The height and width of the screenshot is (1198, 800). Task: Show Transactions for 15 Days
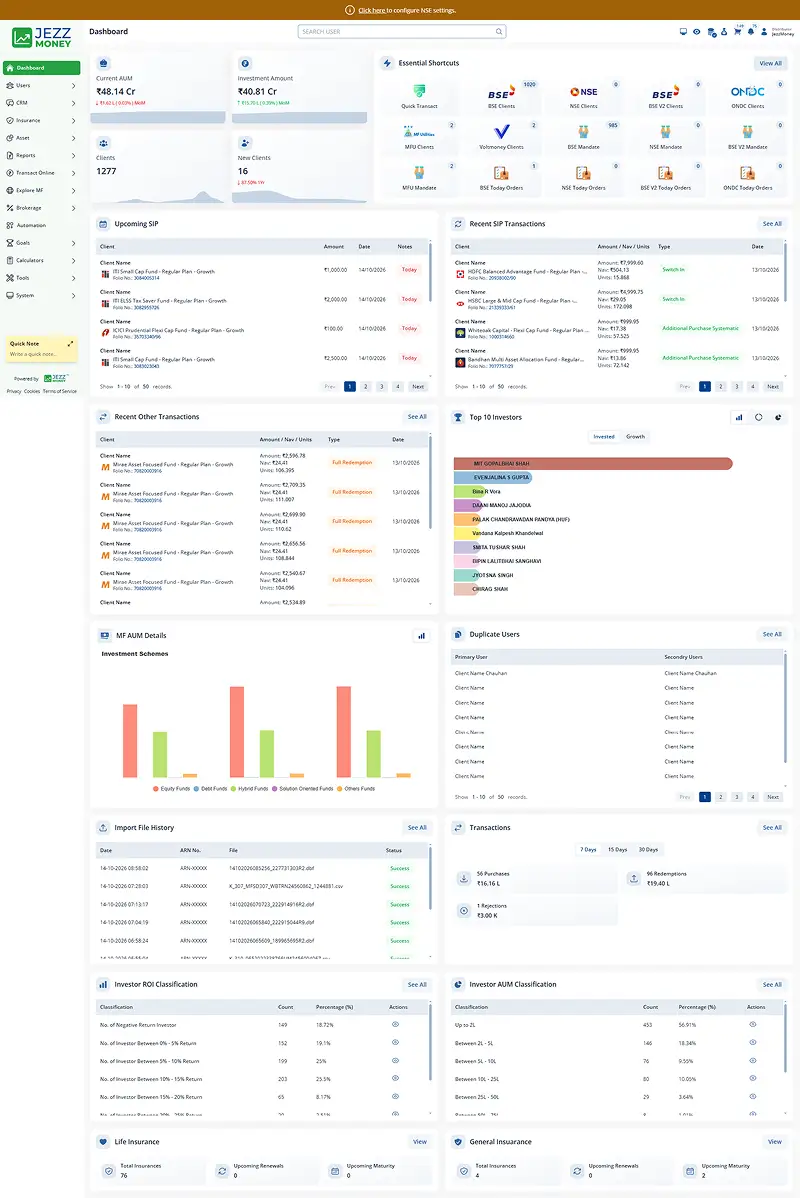617,850
